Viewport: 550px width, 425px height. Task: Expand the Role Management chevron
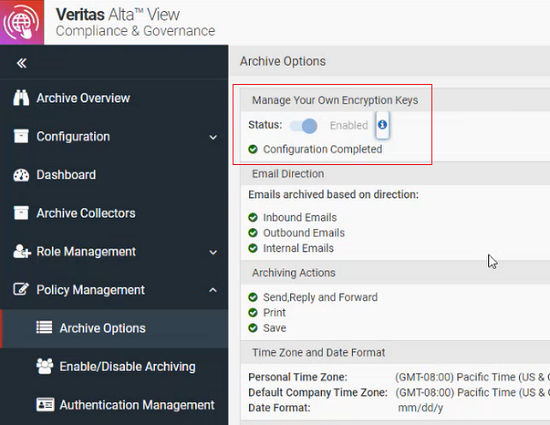[213, 252]
